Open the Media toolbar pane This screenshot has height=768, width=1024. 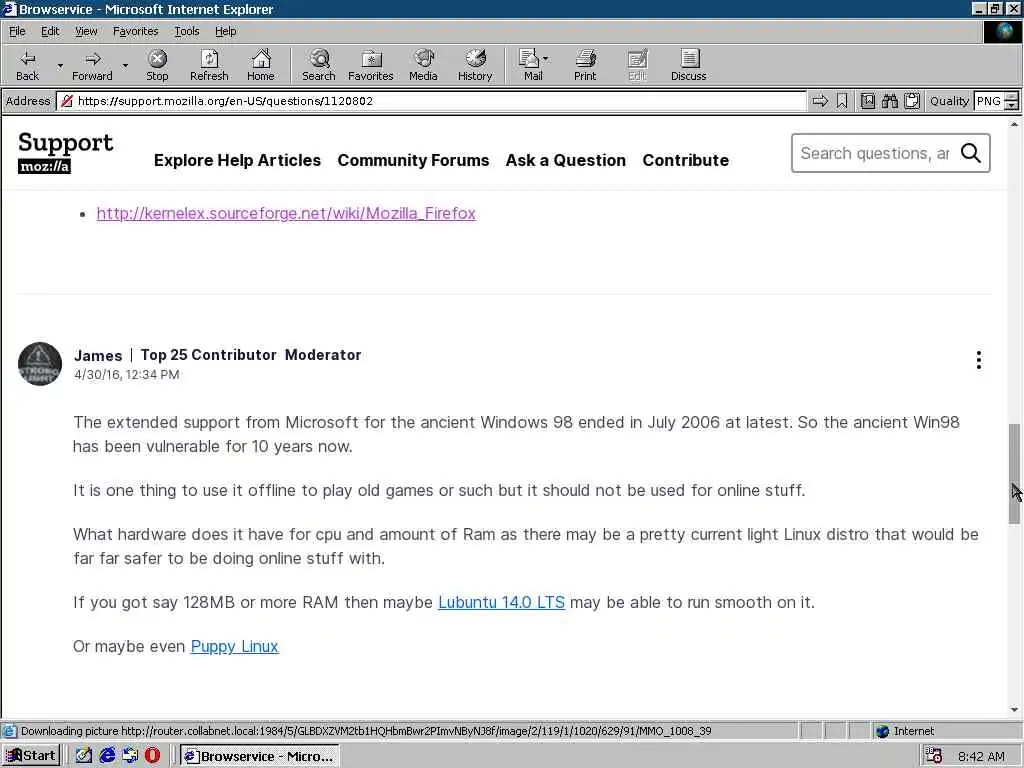click(x=423, y=65)
